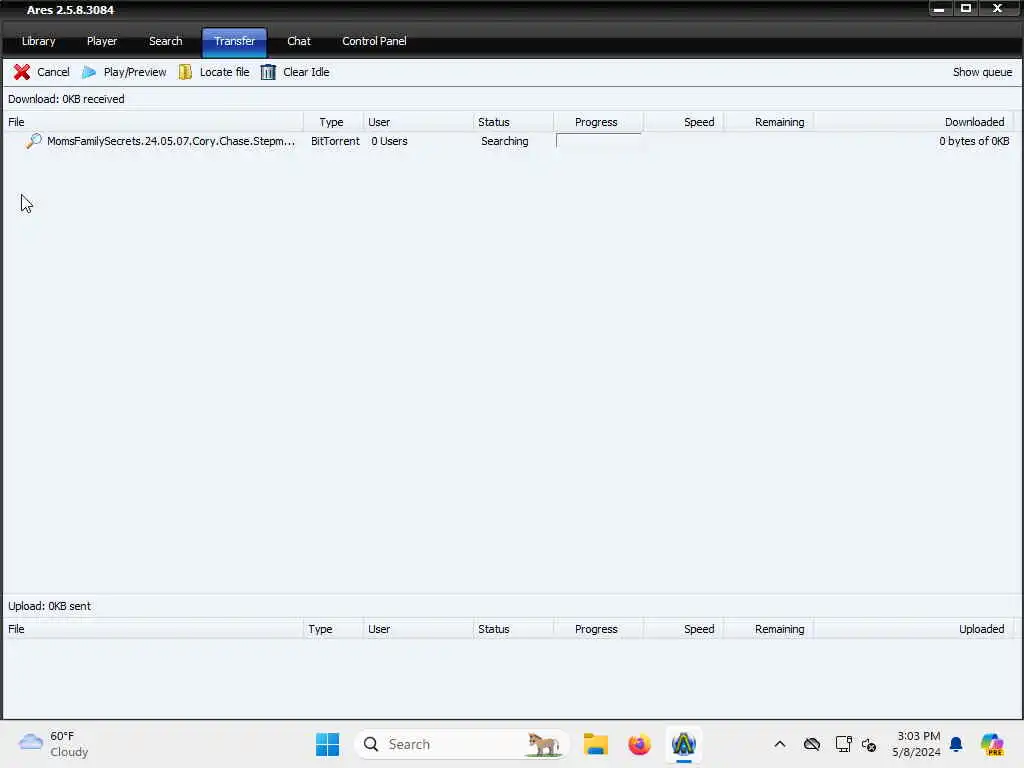Maximize the Ares window
Screen dimensions: 1024x768
click(x=966, y=9)
